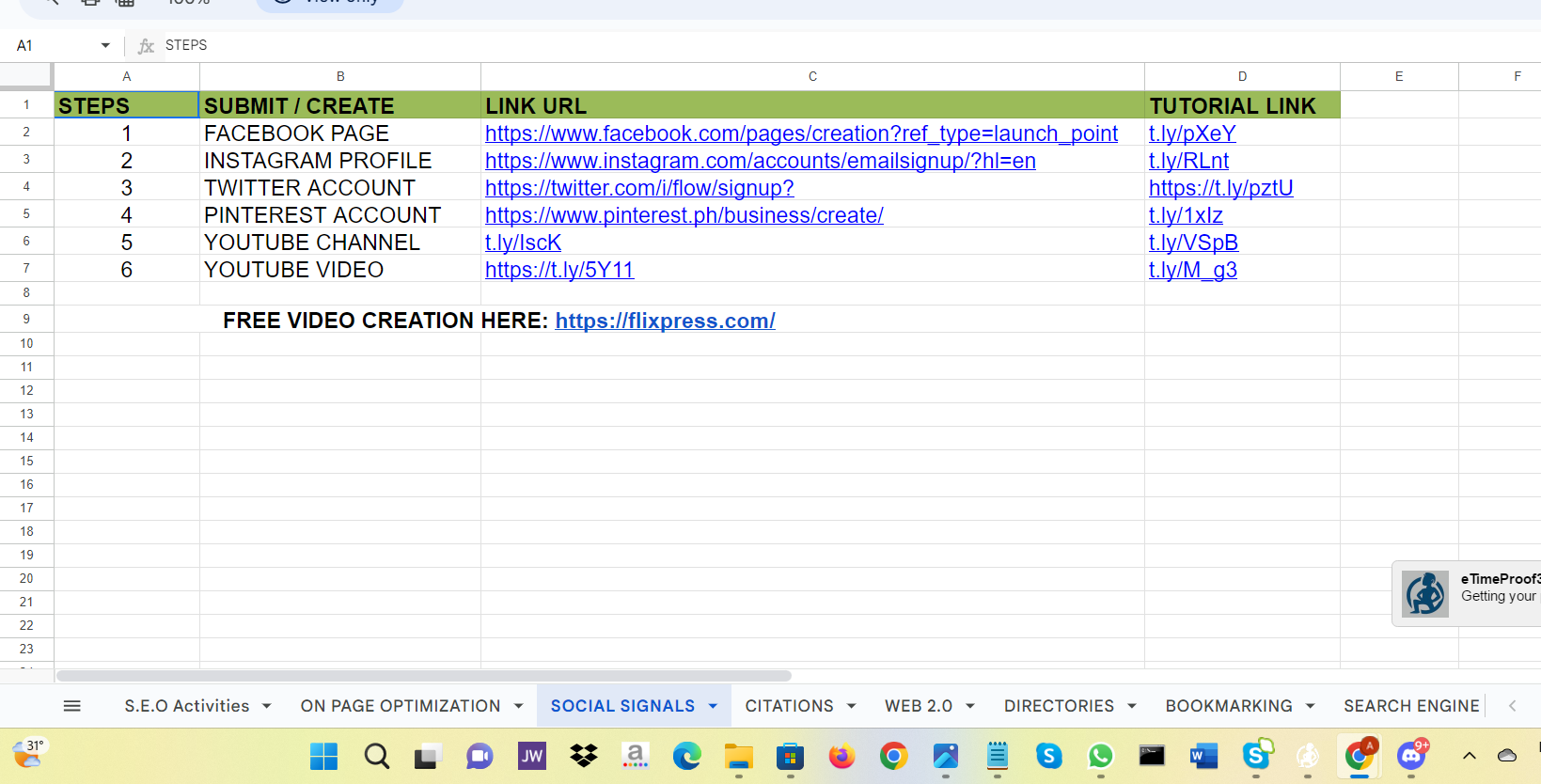Open the Instagram email signup link
The height and width of the screenshot is (784, 1541).
pos(761,161)
